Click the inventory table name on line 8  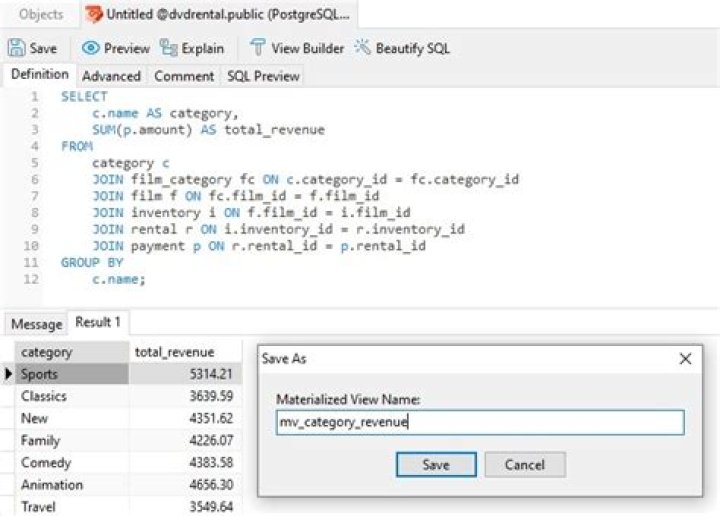click(165, 213)
